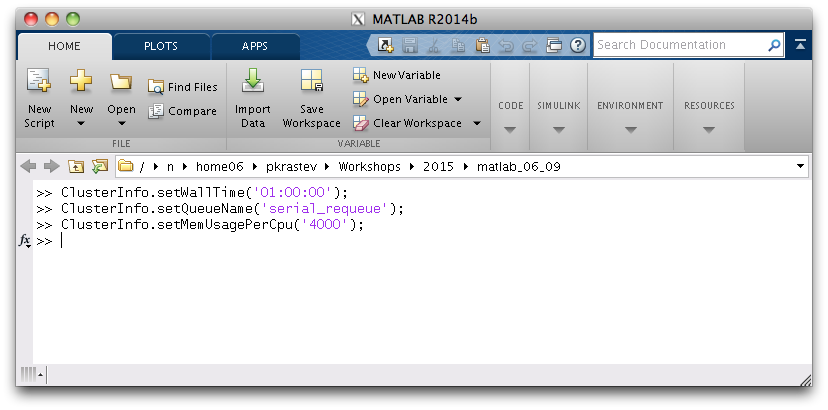
Task: Minimize the toolstrip ribbon
Action: (x=801, y=45)
